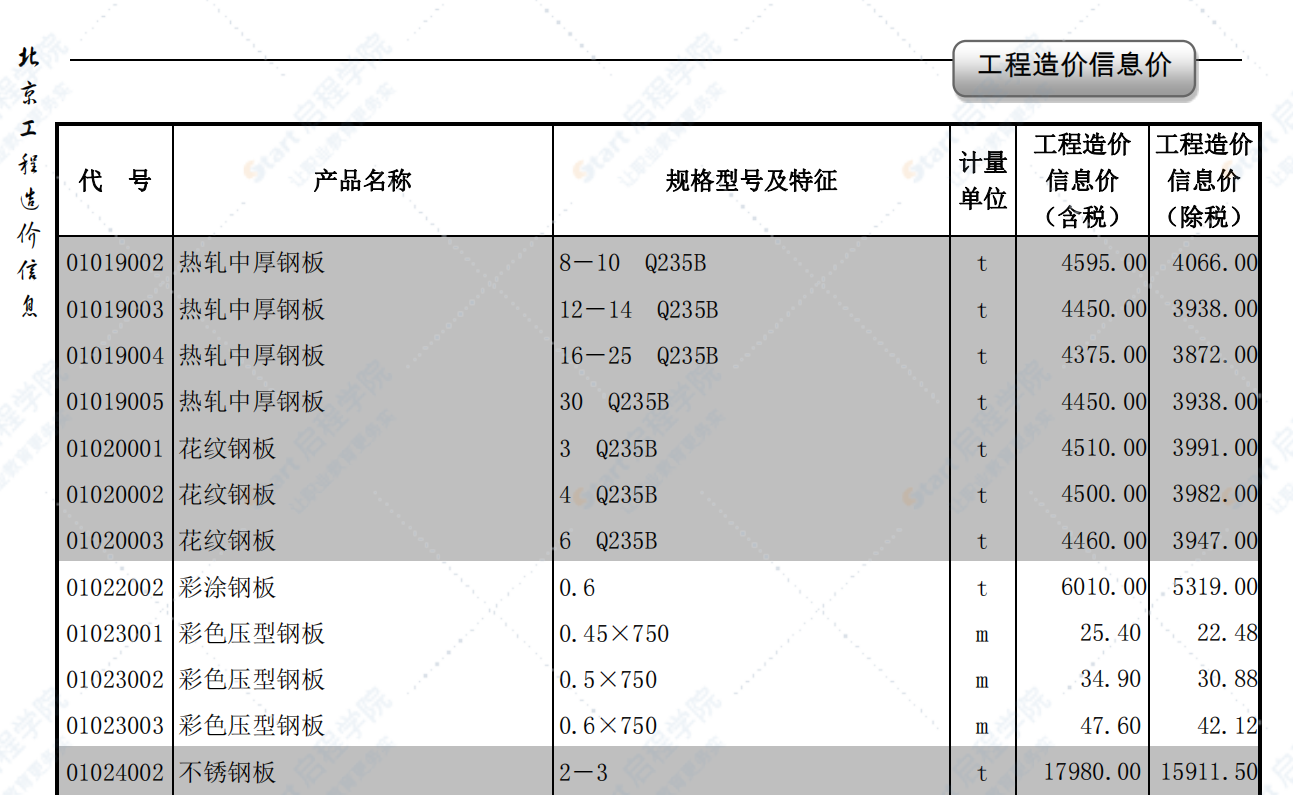Click tax-included price 34.90
Viewport: 1293px width, 795px height.
click(1110, 680)
